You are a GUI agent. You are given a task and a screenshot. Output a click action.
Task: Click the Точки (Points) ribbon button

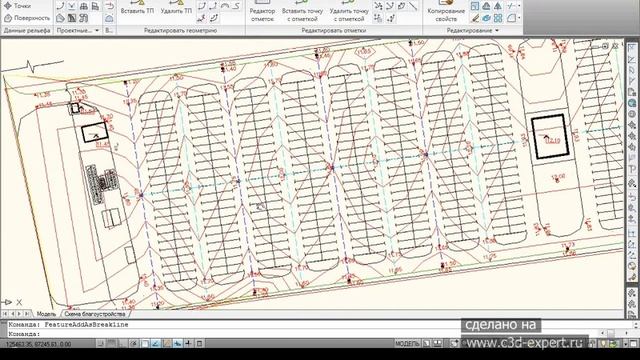(17, 6)
